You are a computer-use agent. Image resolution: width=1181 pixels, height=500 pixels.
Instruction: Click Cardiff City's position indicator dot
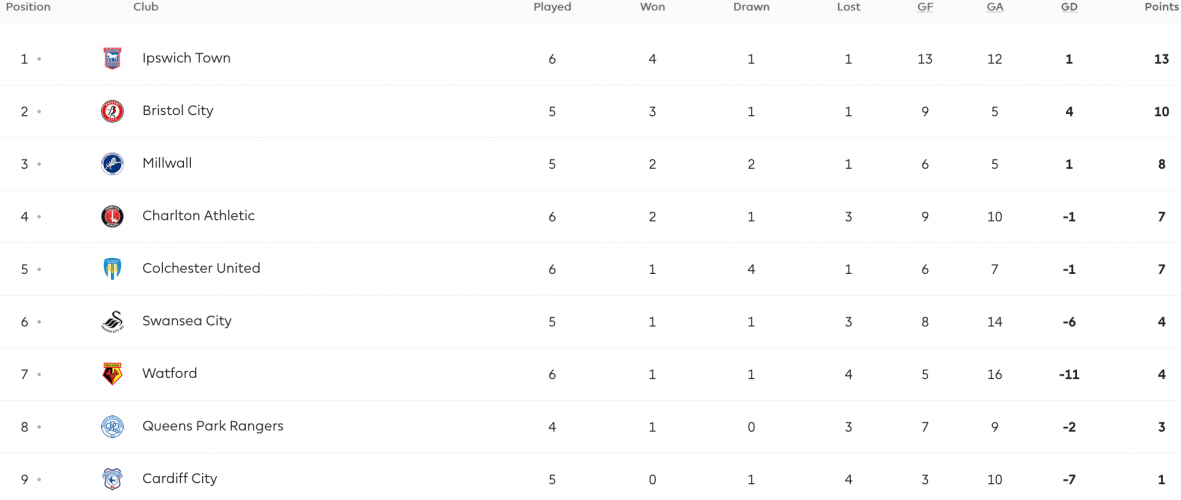click(x=38, y=479)
